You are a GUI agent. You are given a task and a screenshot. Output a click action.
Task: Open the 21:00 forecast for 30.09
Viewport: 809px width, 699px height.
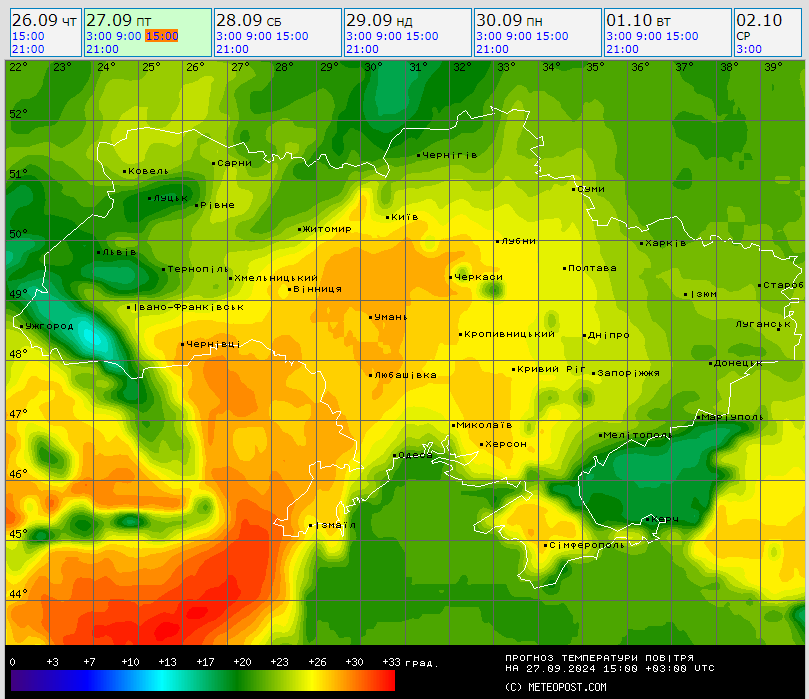(x=492, y=49)
